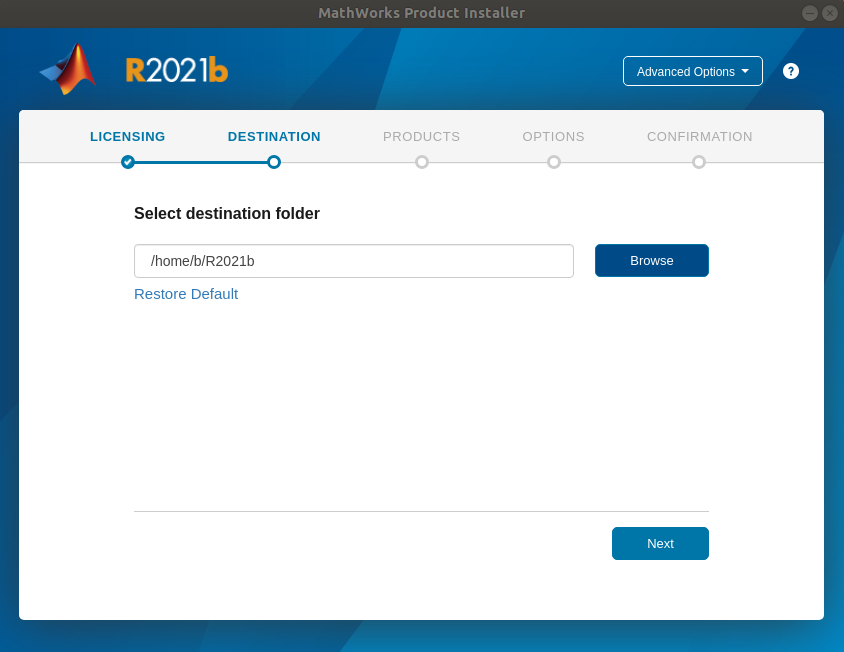Click the 'Select destination folder' heading
This screenshot has height=652, width=844.
[227, 213]
